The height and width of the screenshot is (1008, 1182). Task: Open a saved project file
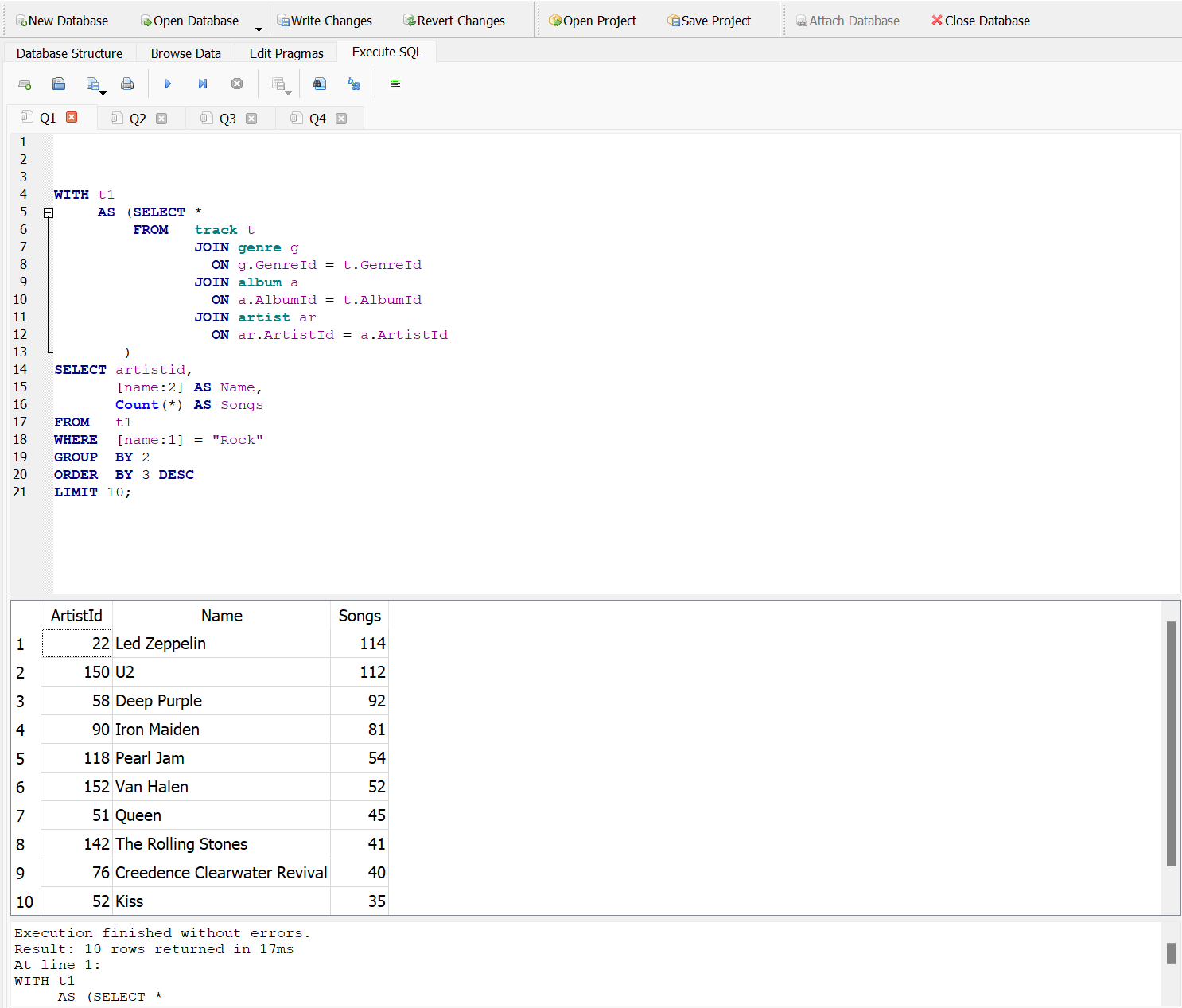coord(593,20)
